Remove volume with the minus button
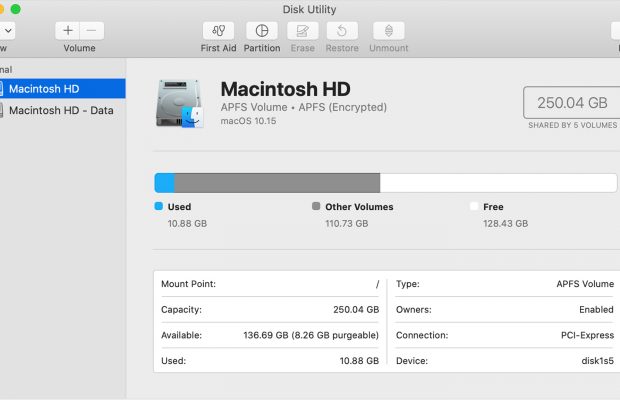 (x=91, y=31)
